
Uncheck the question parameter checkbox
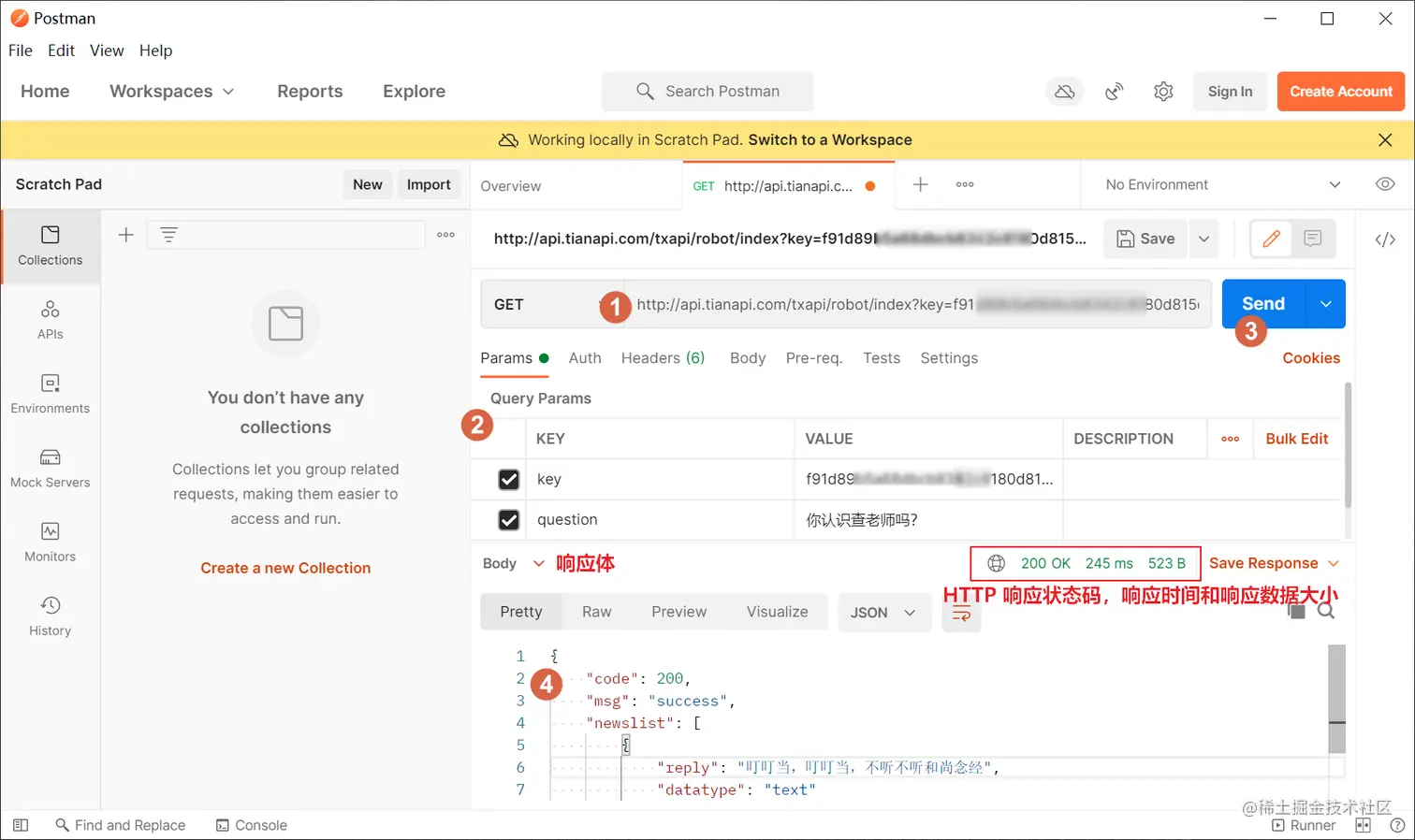pos(509,519)
